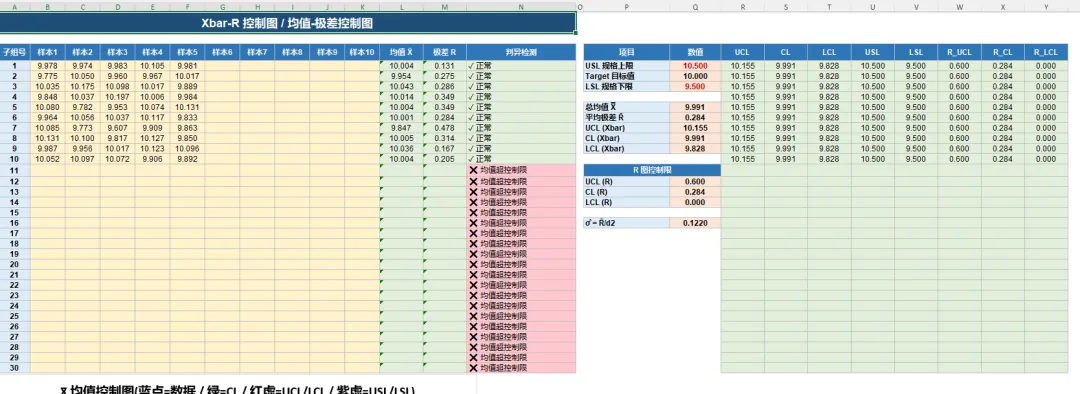This screenshot has width=1080, height=394.
Task: Select the cell containing 10.123
Action: 152,149
